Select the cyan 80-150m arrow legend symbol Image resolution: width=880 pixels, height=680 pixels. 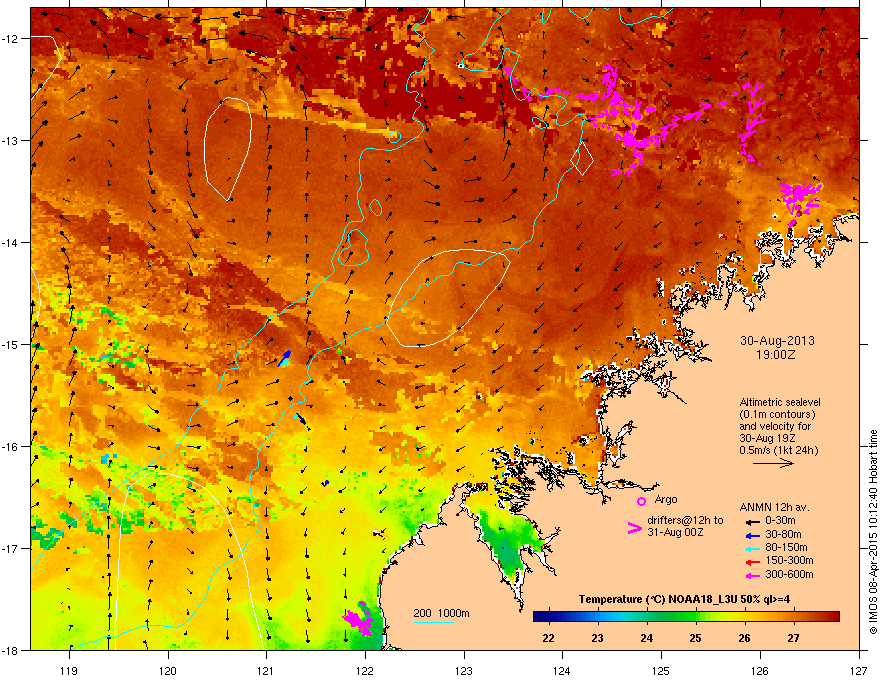coord(752,549)
